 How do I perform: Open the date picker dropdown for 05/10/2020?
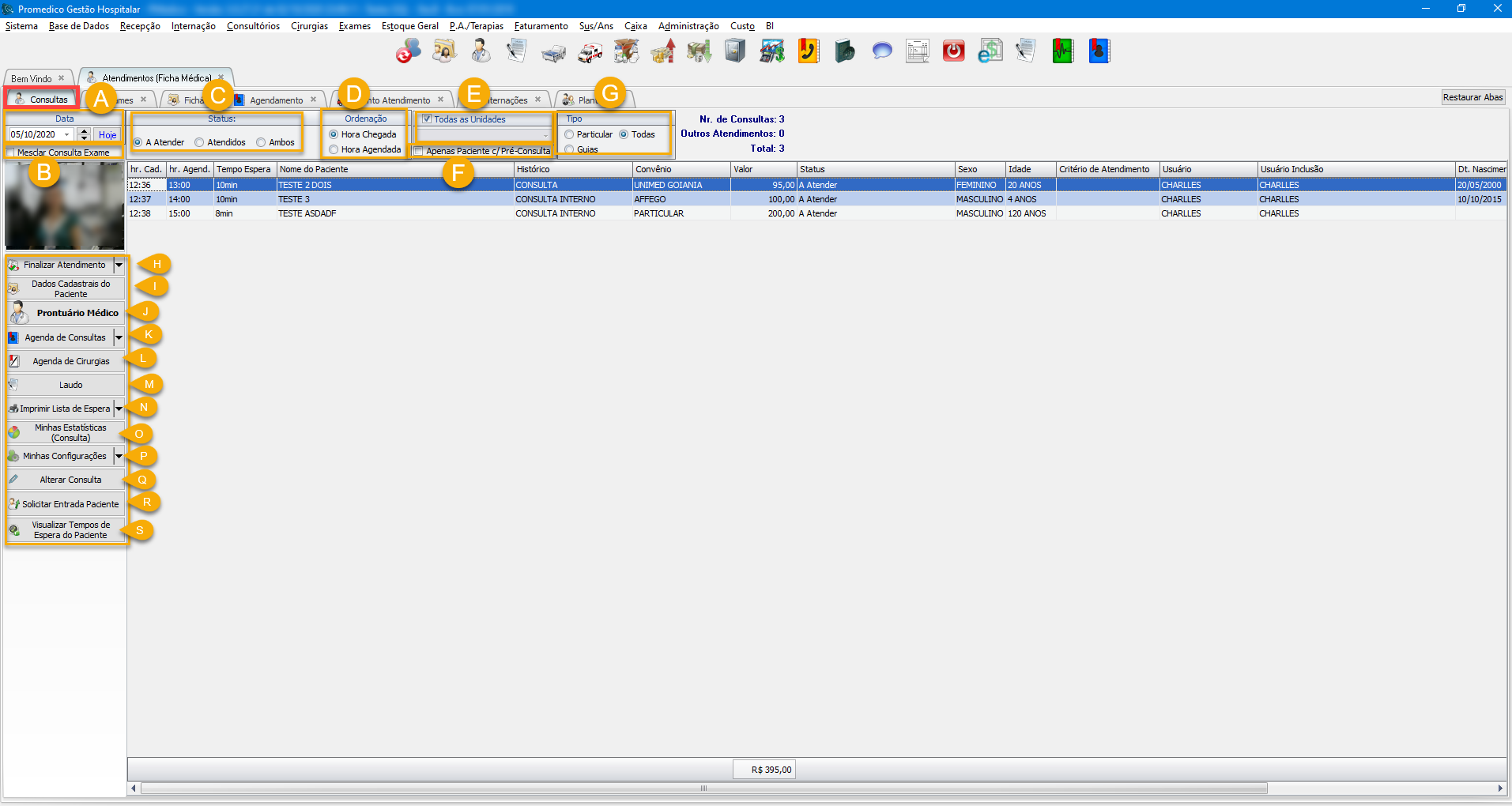tap(67, 135)
